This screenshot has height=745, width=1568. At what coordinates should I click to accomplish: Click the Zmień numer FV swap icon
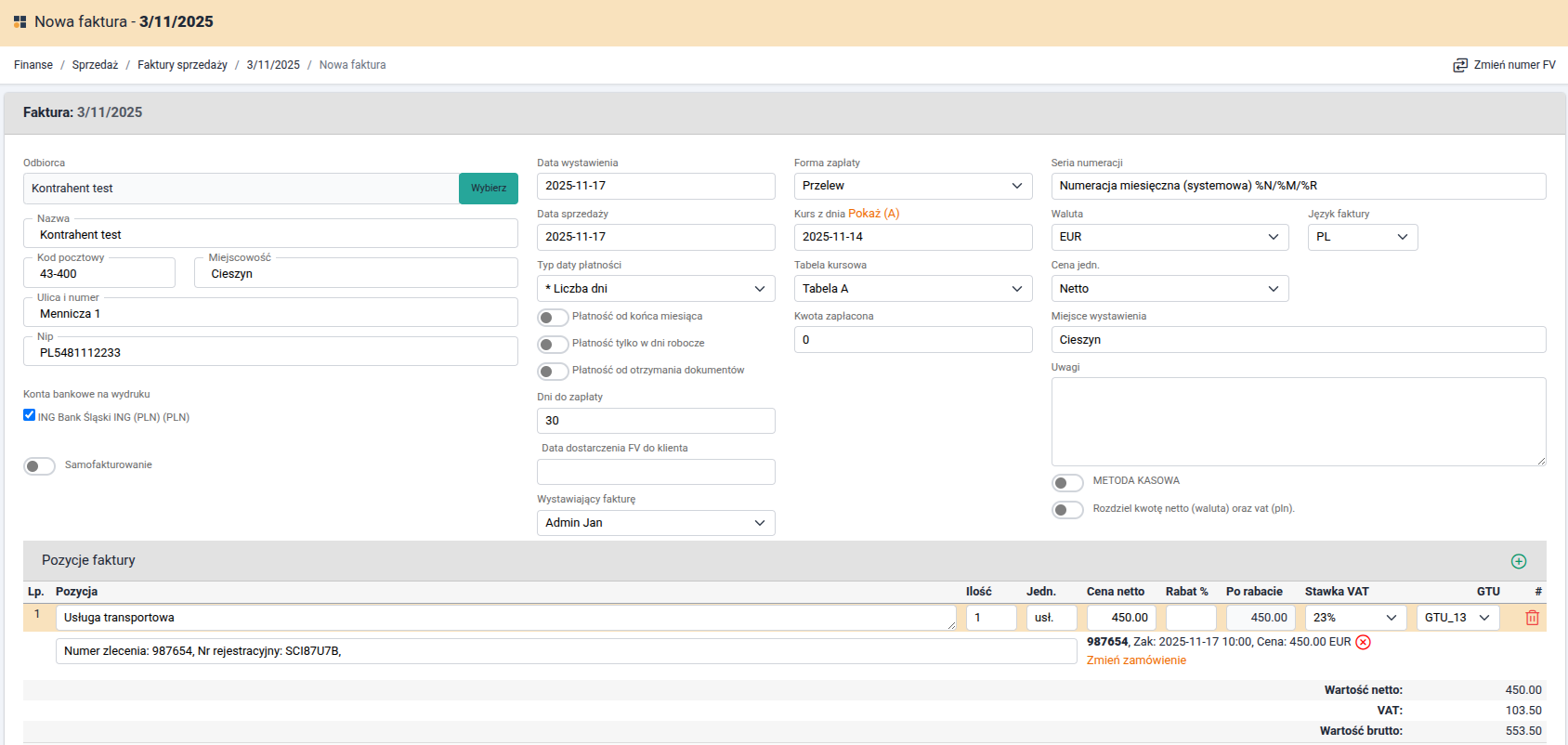1460,65
